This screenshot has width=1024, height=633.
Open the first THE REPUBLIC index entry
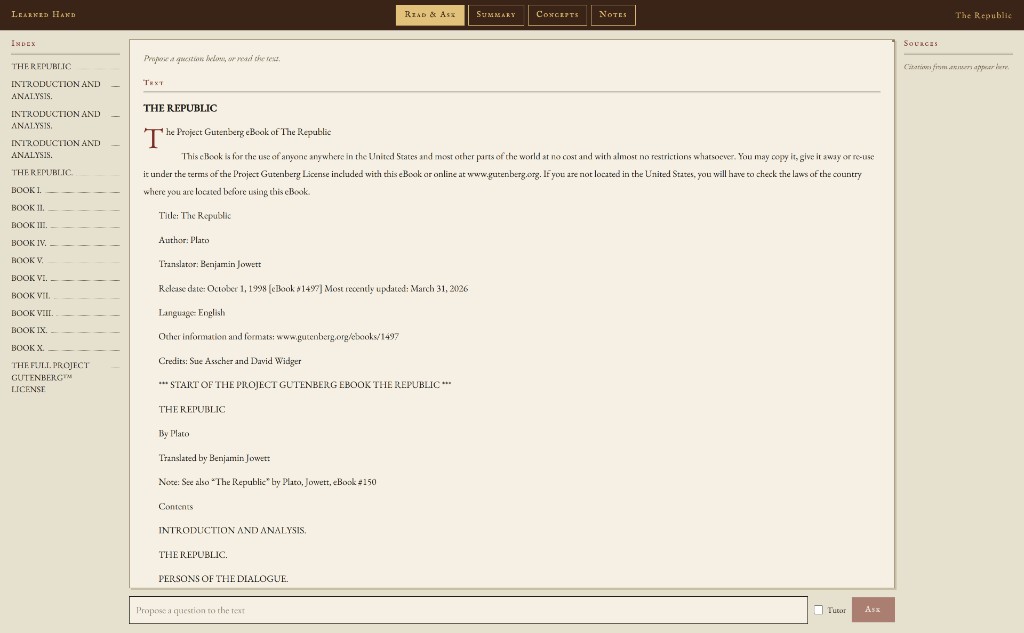point(65,67)
